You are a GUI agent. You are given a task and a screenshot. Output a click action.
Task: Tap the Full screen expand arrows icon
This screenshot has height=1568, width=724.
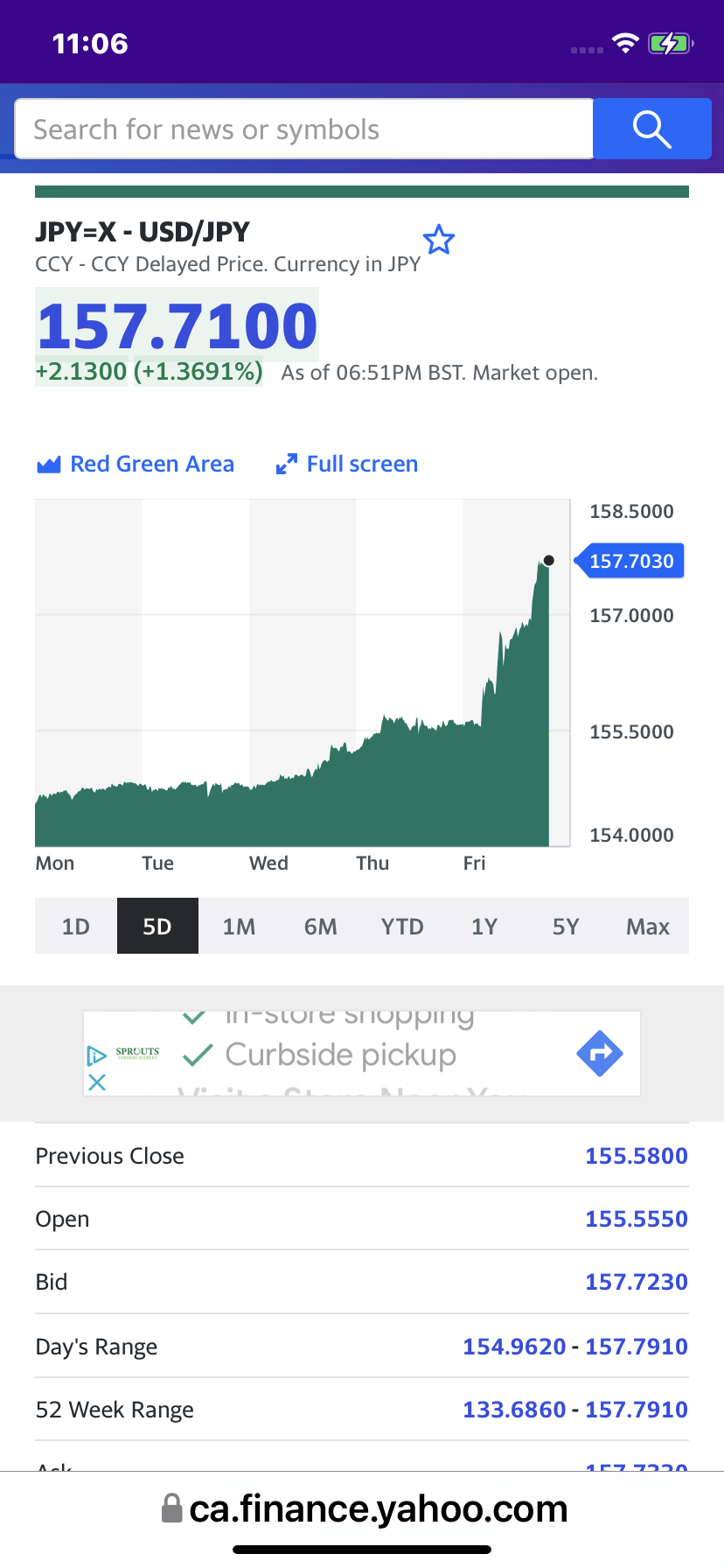coord(287,465)
